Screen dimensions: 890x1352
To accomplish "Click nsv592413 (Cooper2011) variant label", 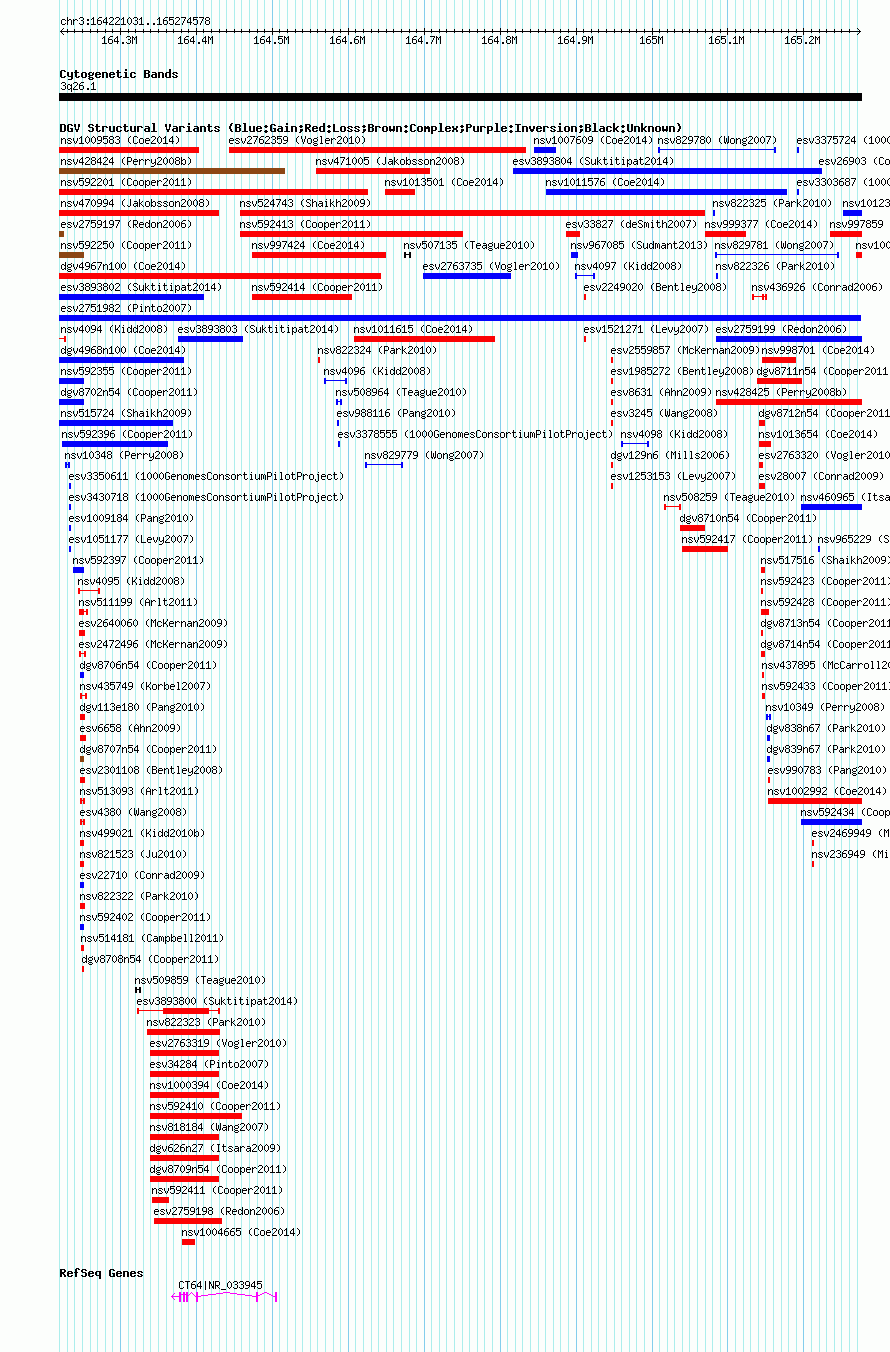I will [x=308, y=224].
